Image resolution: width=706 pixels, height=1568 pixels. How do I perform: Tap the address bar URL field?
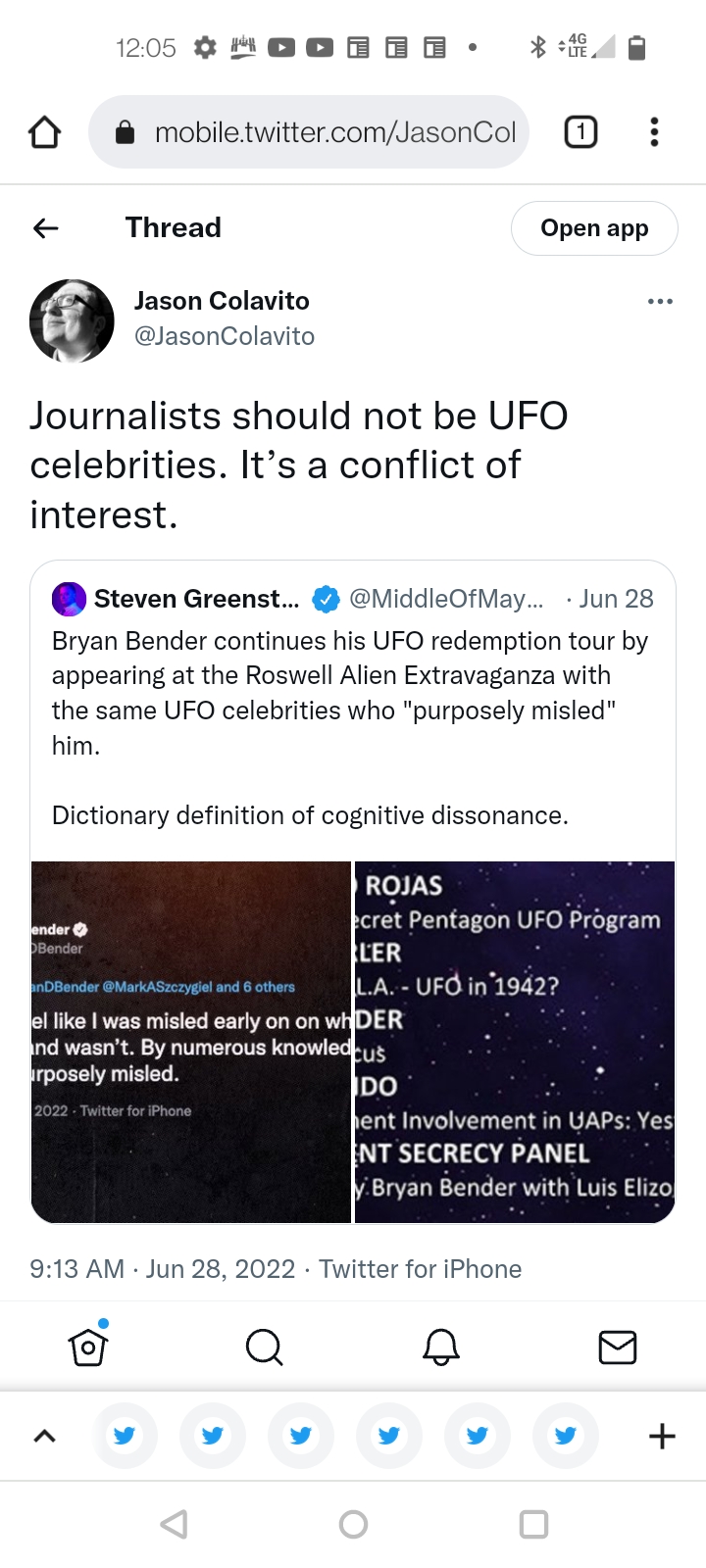tap(333, 131)
